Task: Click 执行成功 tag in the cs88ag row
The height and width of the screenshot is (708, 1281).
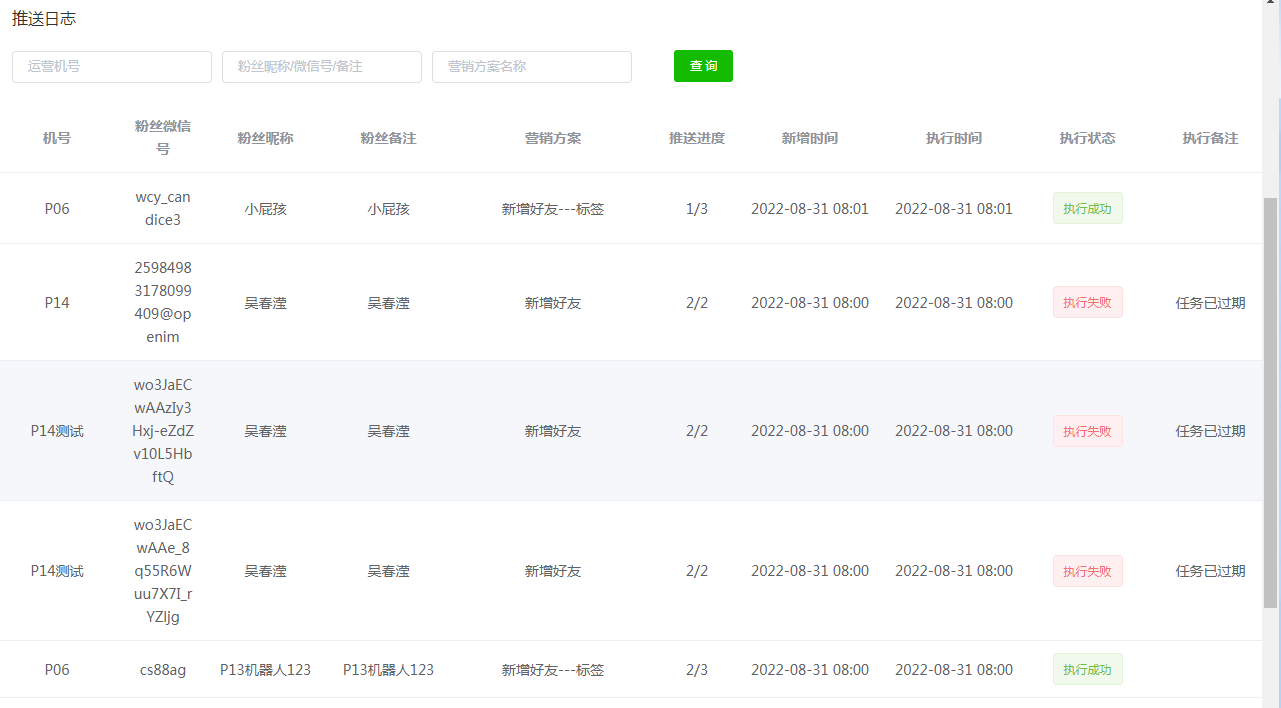Action: click(1087, 670)
